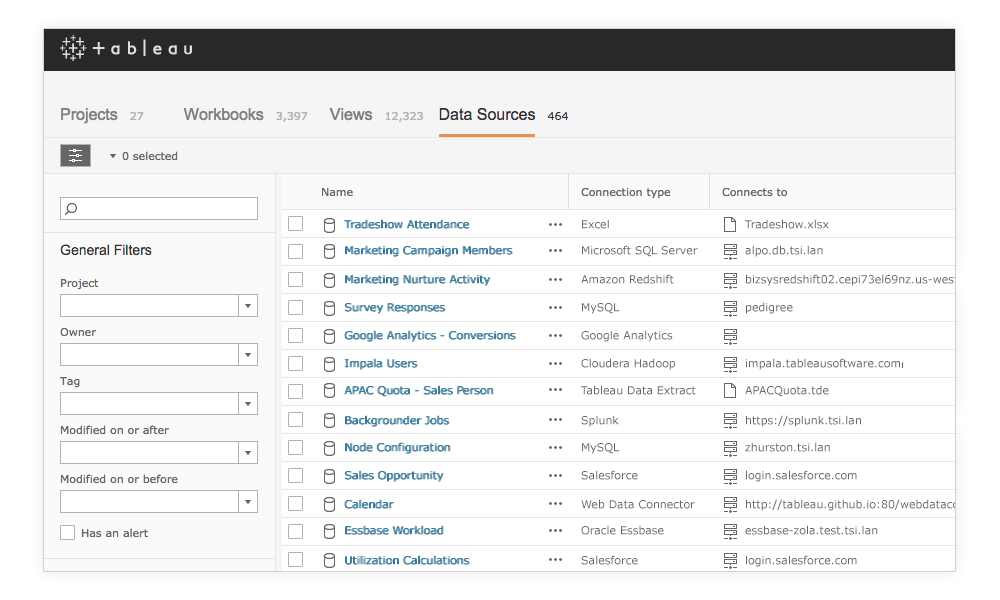Click server icon next to alpo.db.tsi.lan
1000x600 pixels.
pyautogui.click(x=730, y=251)
